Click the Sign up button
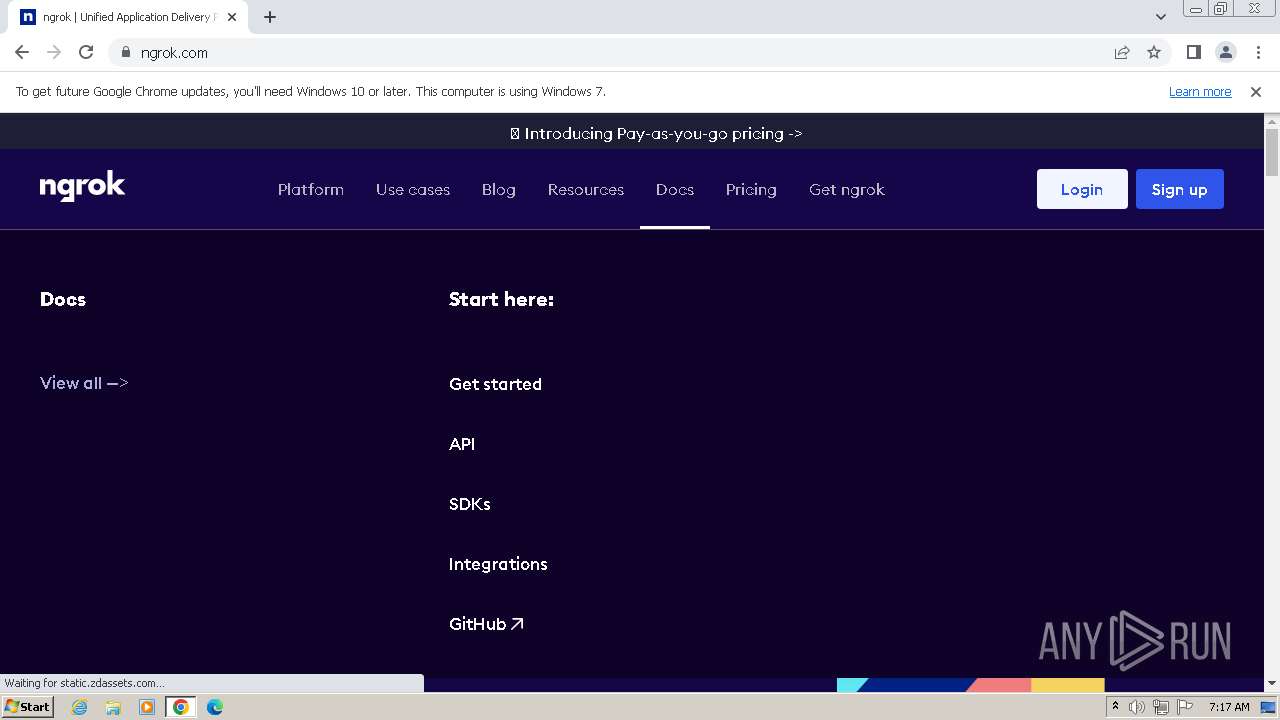The height and width of the screenshot is (720, 1280). point(1180,189)
